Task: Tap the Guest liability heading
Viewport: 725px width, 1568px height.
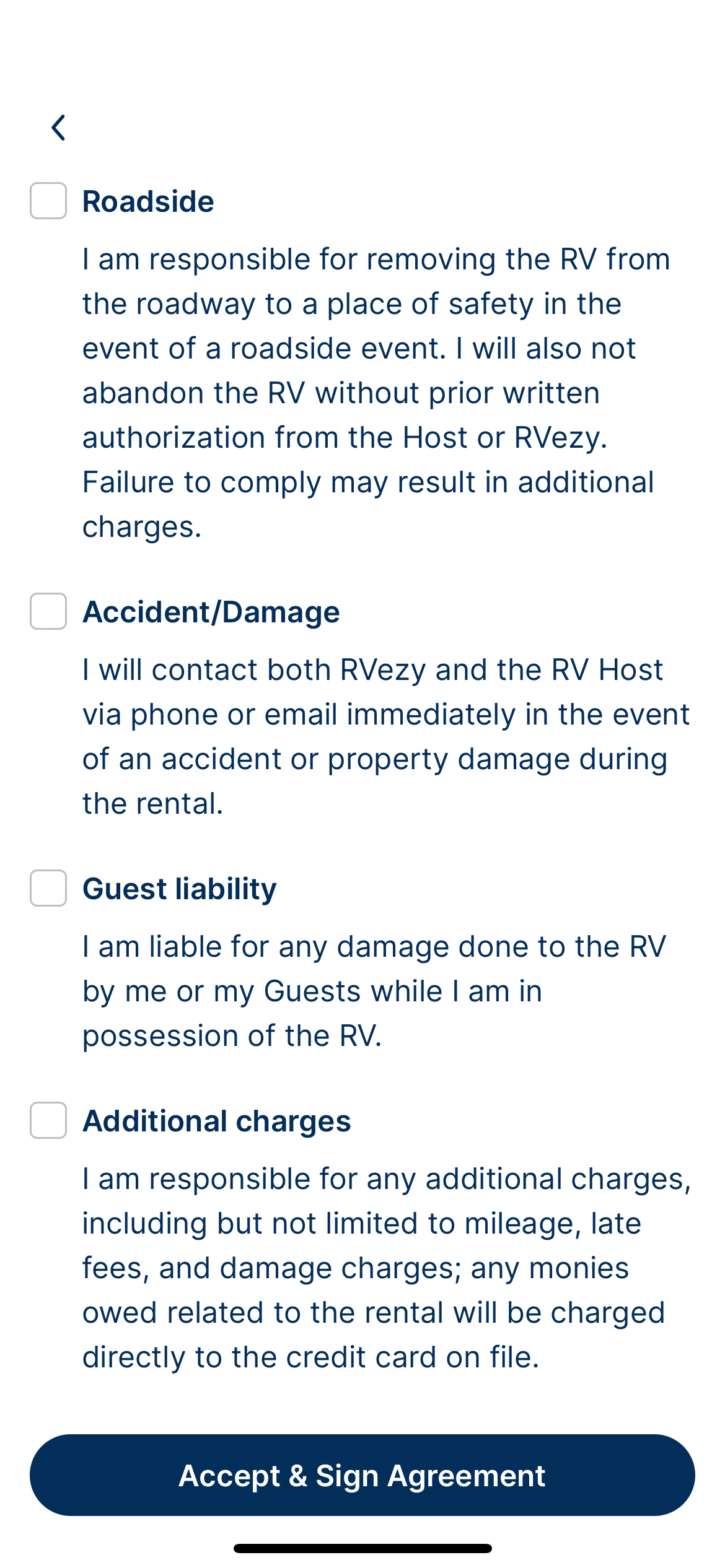Action: tap(180, 889)
